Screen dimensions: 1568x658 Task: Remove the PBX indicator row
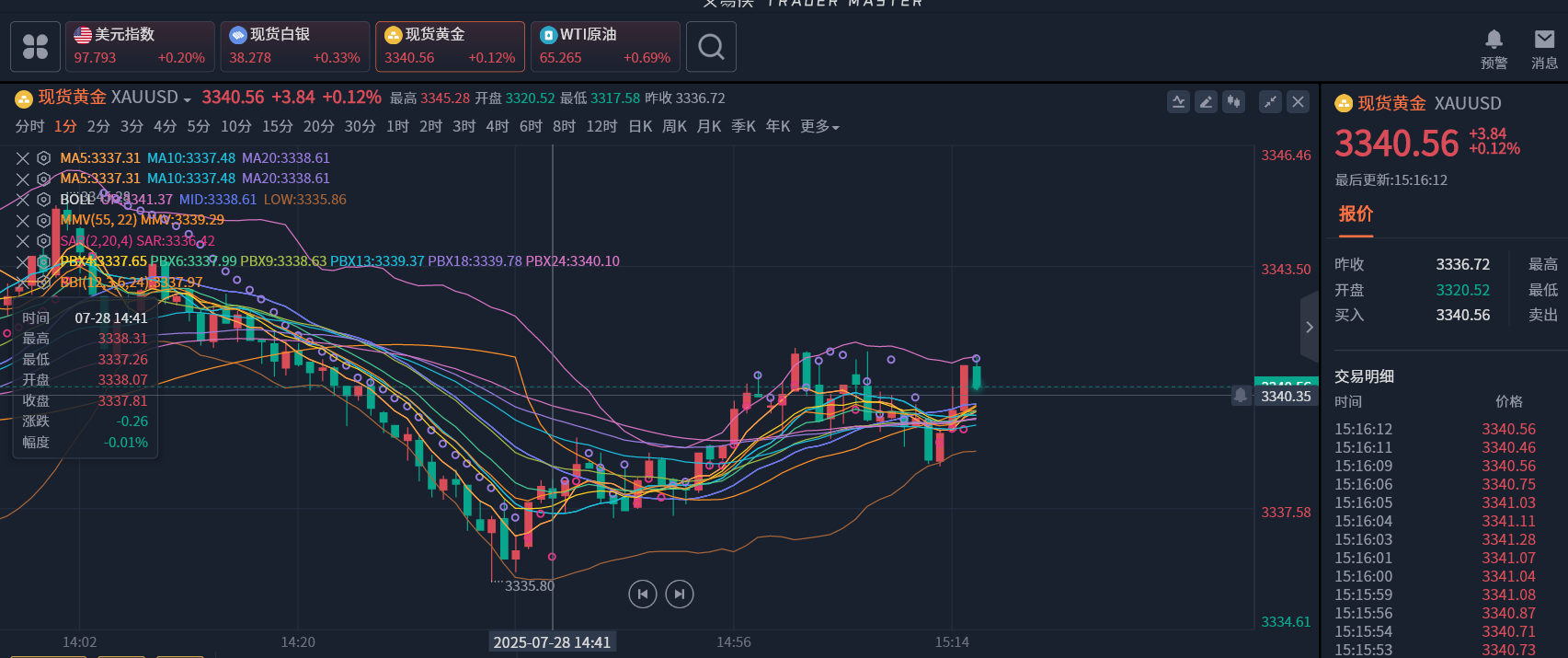(23, 262)
